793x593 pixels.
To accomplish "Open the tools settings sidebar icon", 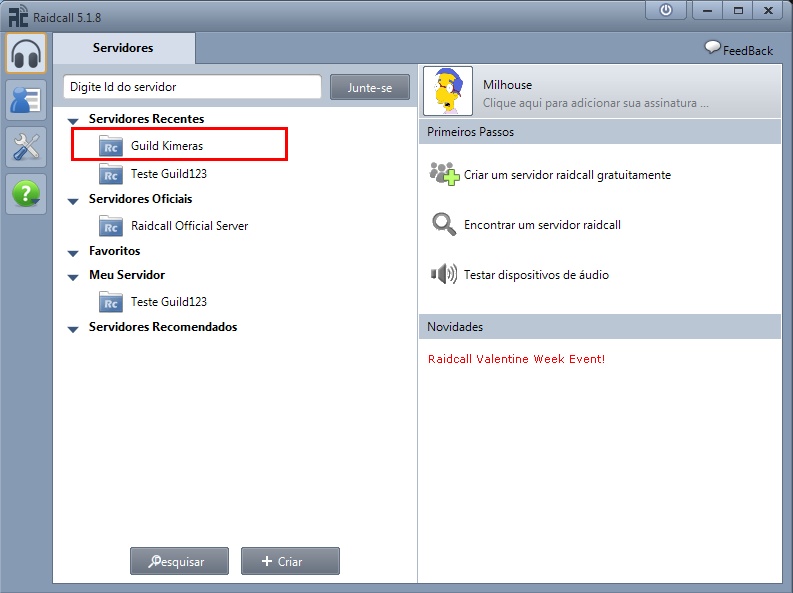I will (x=26, y=147).
